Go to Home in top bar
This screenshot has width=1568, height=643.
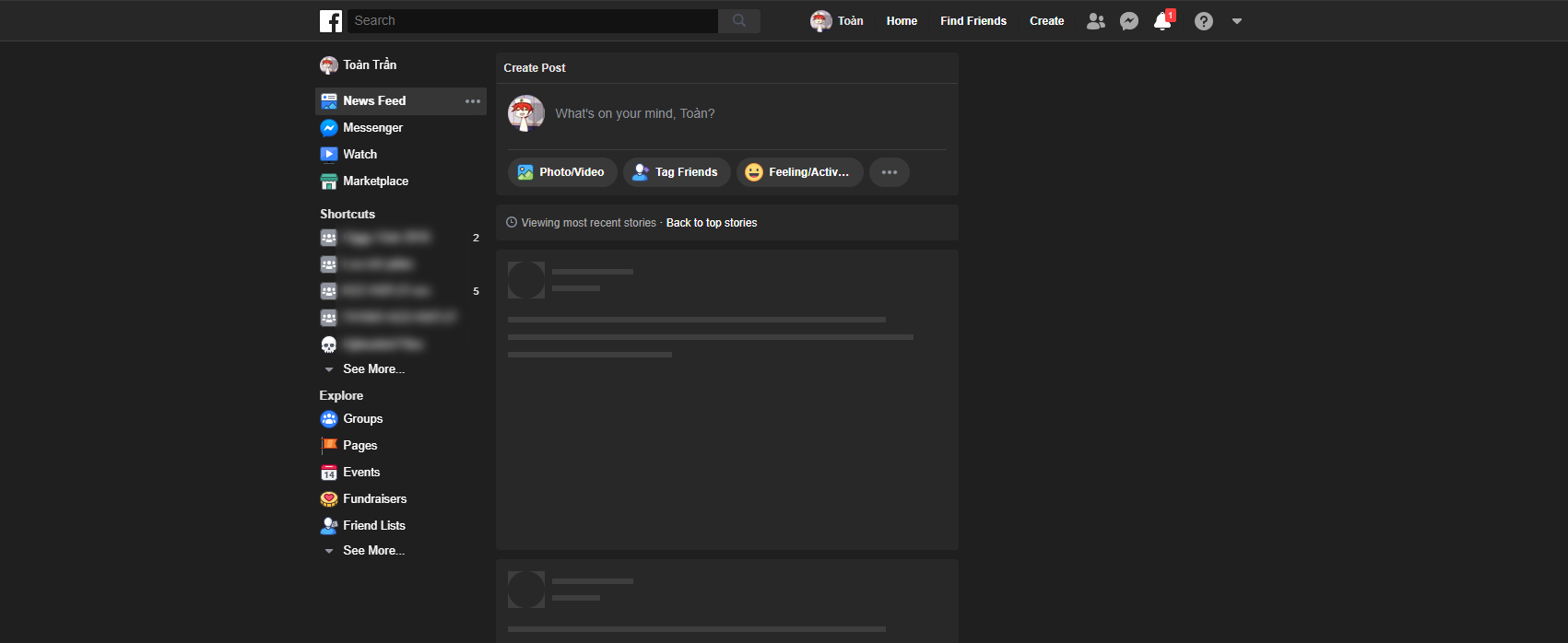[902, 21]
